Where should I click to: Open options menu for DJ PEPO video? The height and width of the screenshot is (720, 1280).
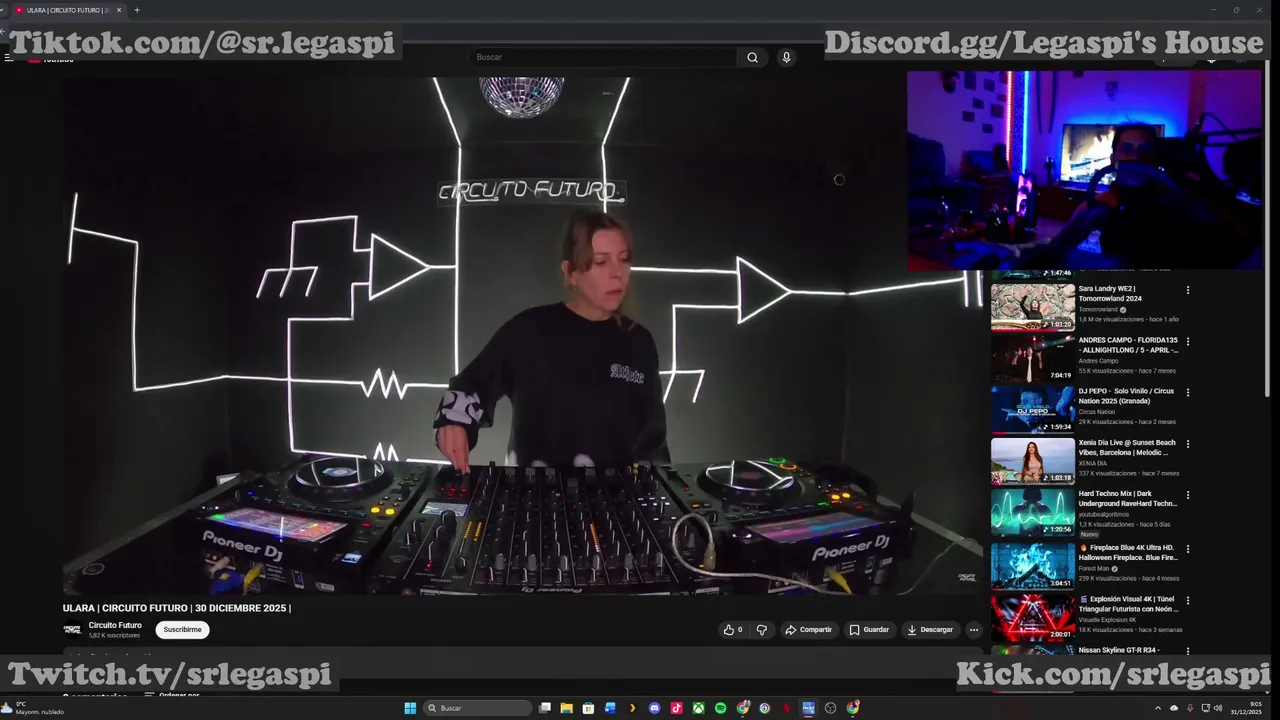point(1188,392)
